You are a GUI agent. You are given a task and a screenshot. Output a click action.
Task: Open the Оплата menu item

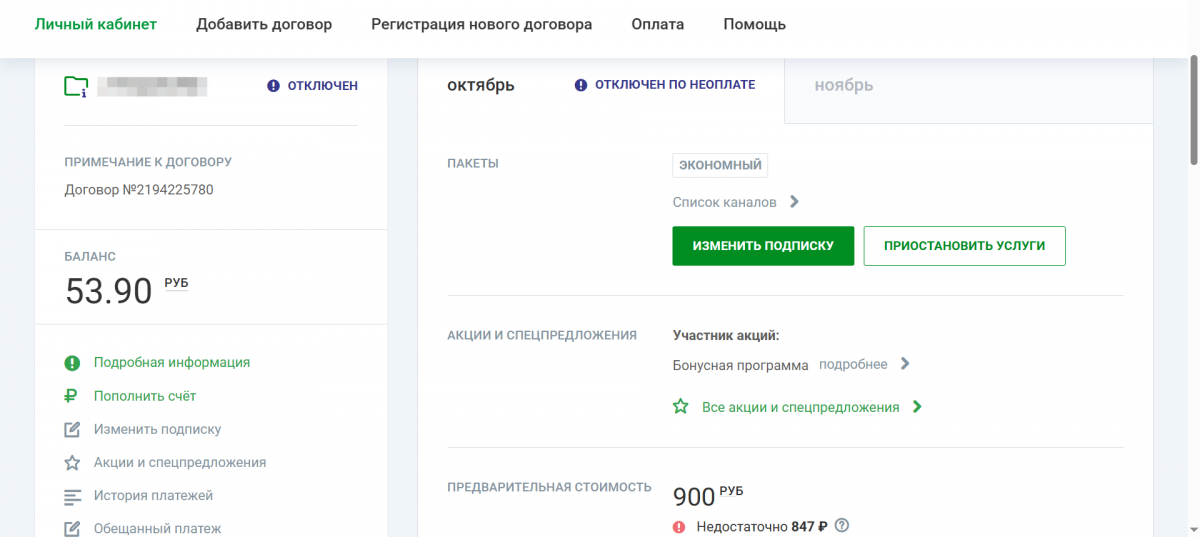click(x=657, y=24)
